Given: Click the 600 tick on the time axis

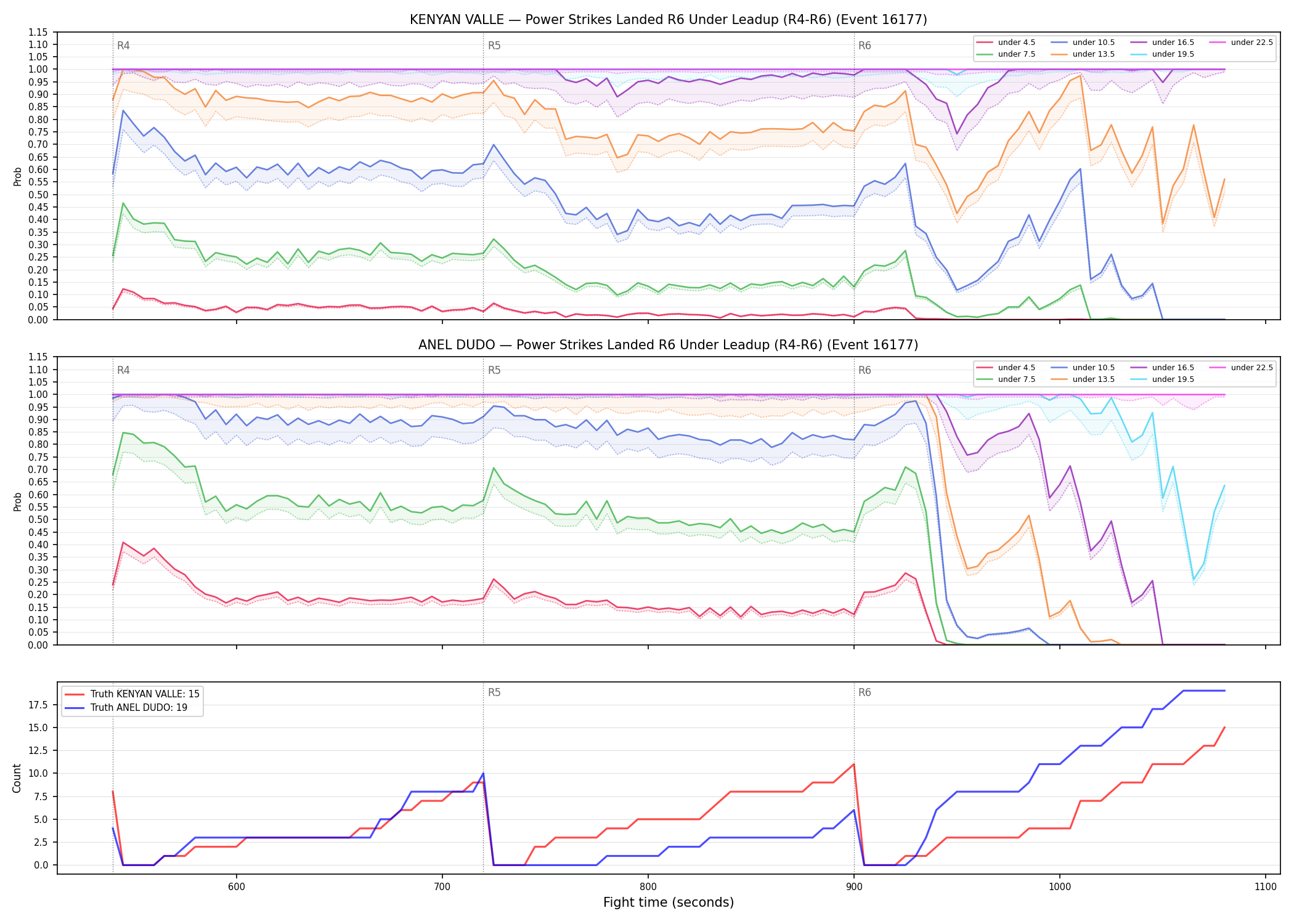Looking at the screenshot, I should (x=237, y=886).
